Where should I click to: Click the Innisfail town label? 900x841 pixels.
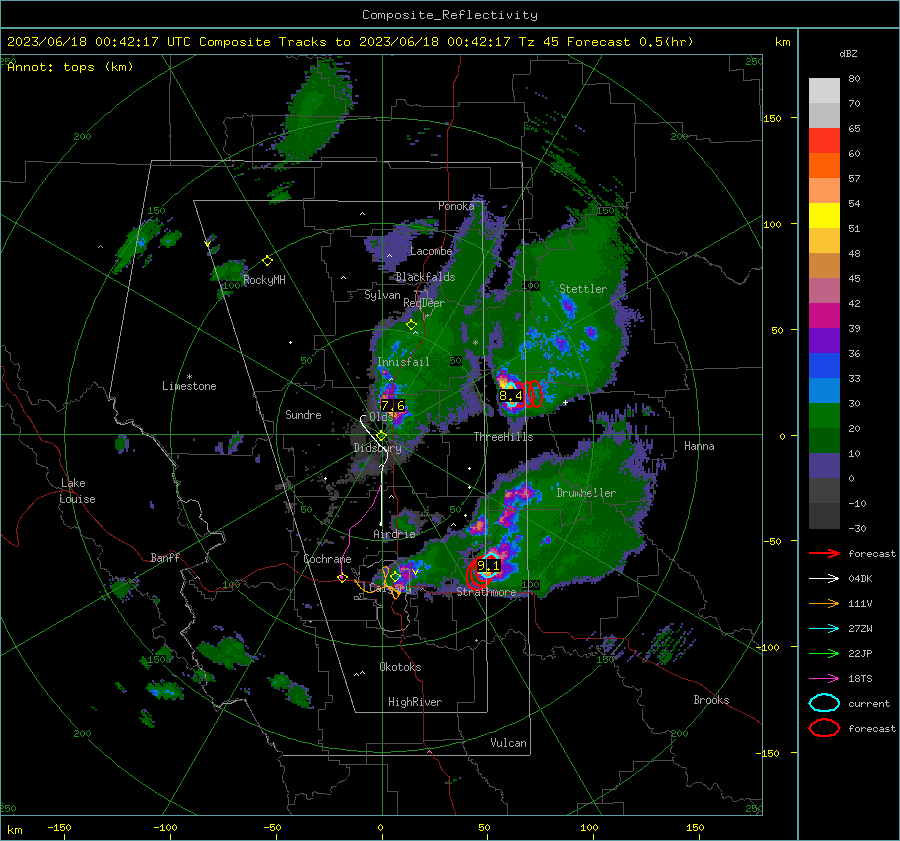(403, 362)
